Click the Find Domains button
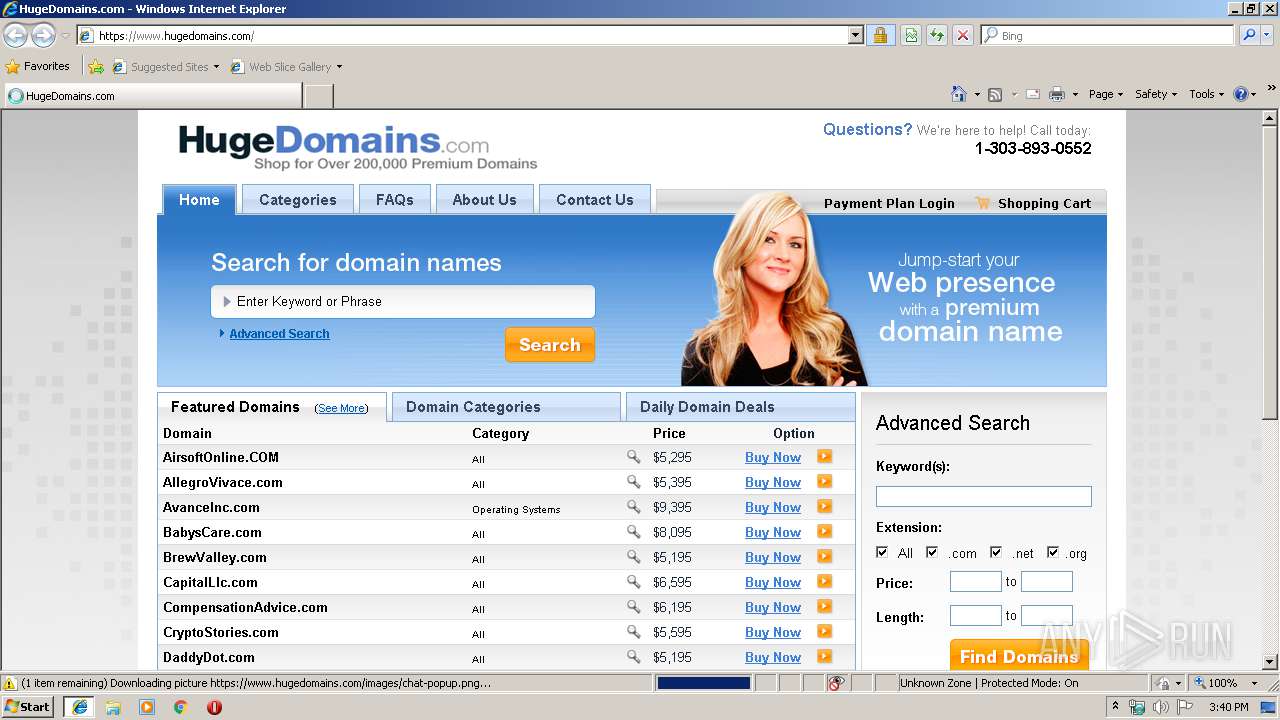The image size is (1280, 720). (1019, 655)
